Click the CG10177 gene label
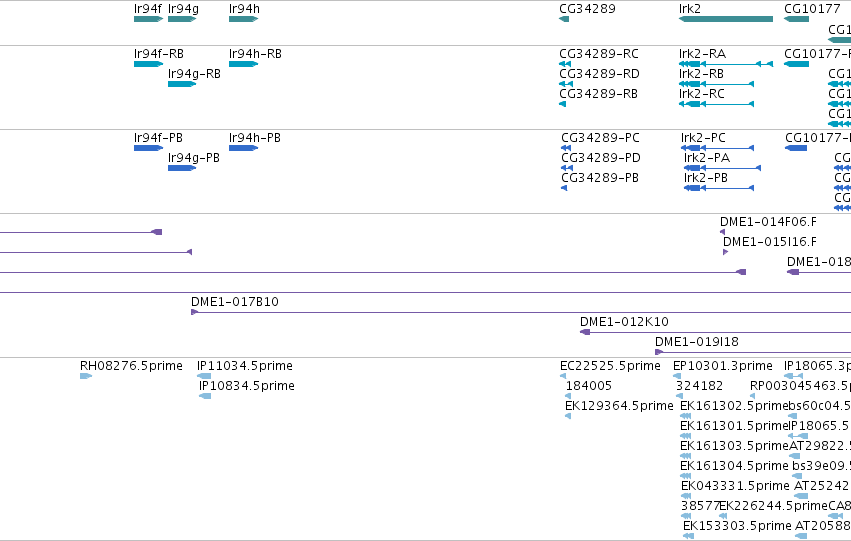The height and width of the screenshot is (541, 851). (x=812, y=9)
